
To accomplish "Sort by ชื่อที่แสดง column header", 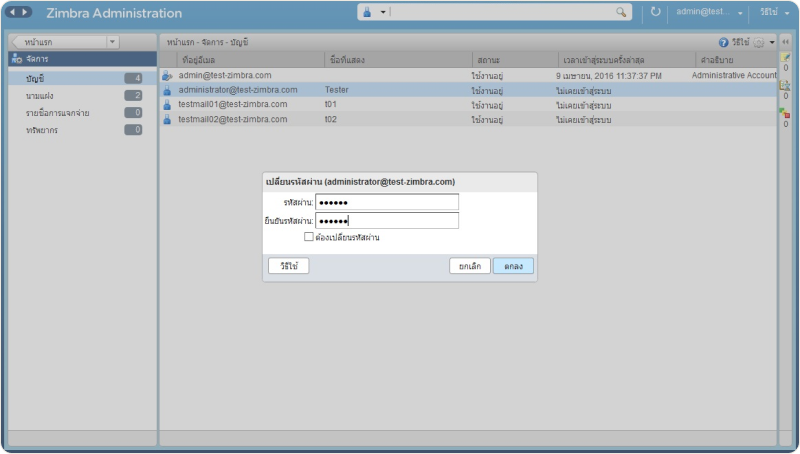I will coord(398,60).
